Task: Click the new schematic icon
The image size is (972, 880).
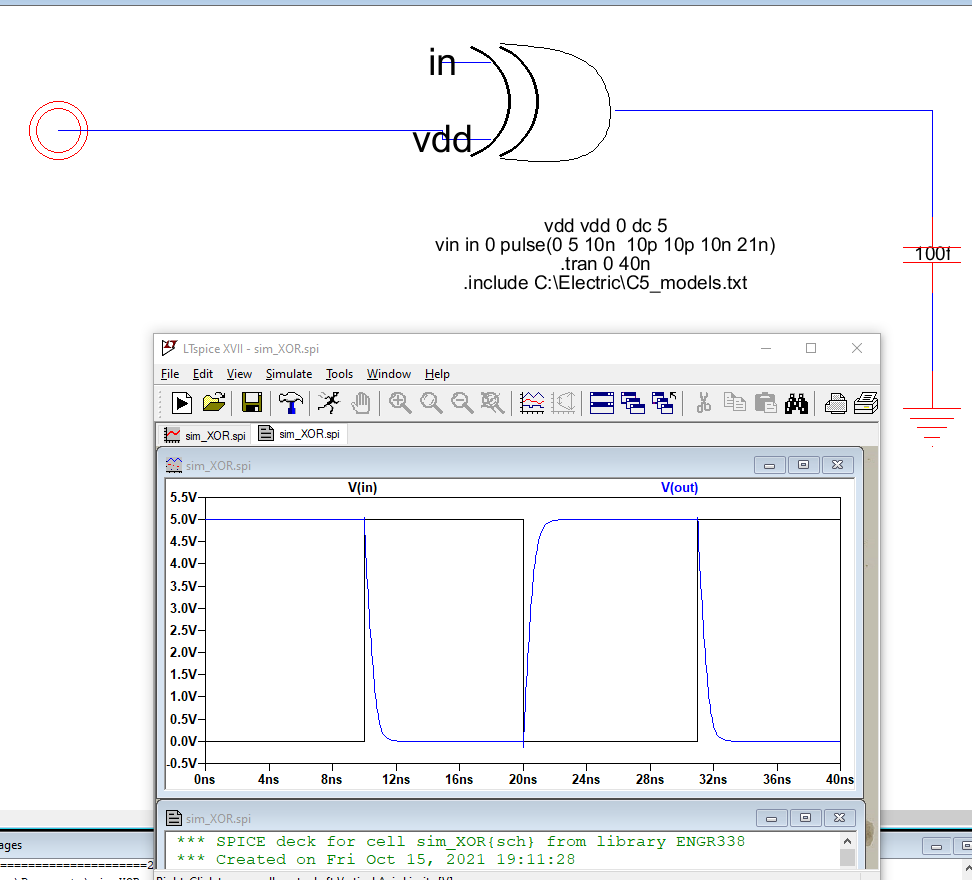Action: click(182, 403)
